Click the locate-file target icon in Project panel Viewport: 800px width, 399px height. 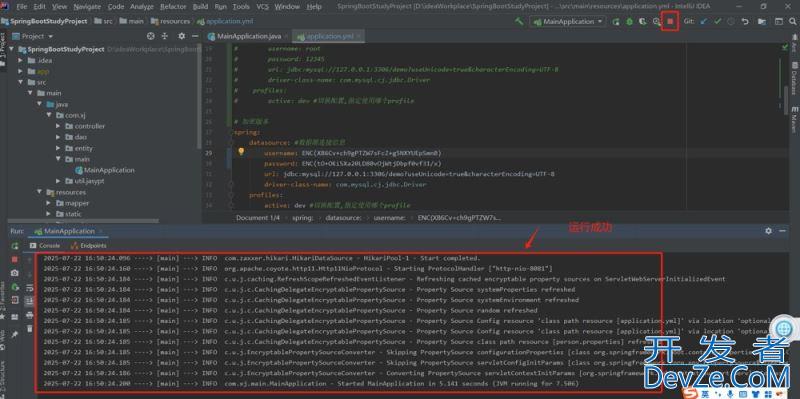151,36
